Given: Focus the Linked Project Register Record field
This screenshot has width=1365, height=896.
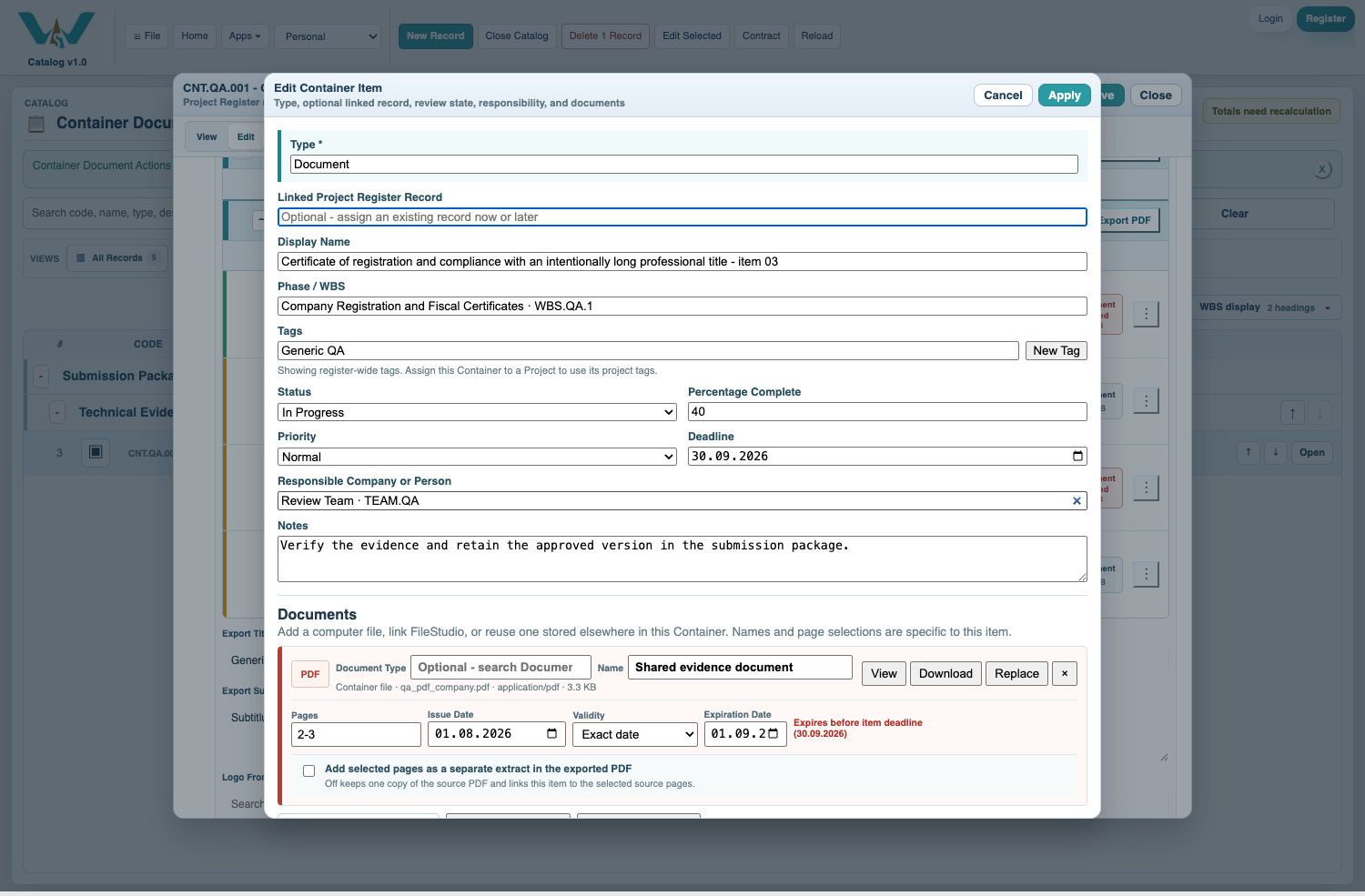Looking at the screenshot, I should click(x=682, y=217).
